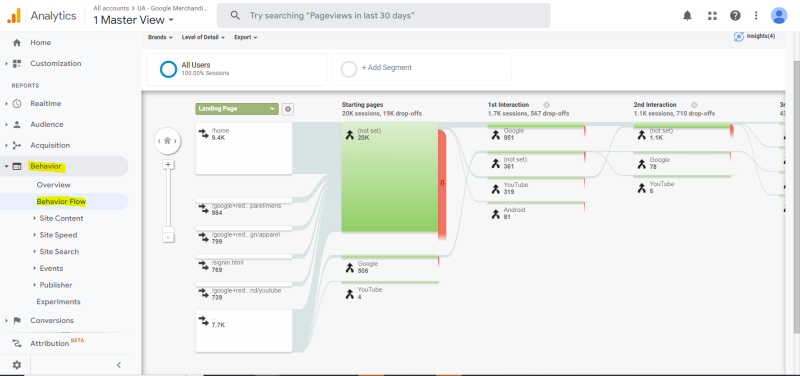800x376 pixels.
Task: Open Admin settings gear at bottom left
Action: point(17,365)
